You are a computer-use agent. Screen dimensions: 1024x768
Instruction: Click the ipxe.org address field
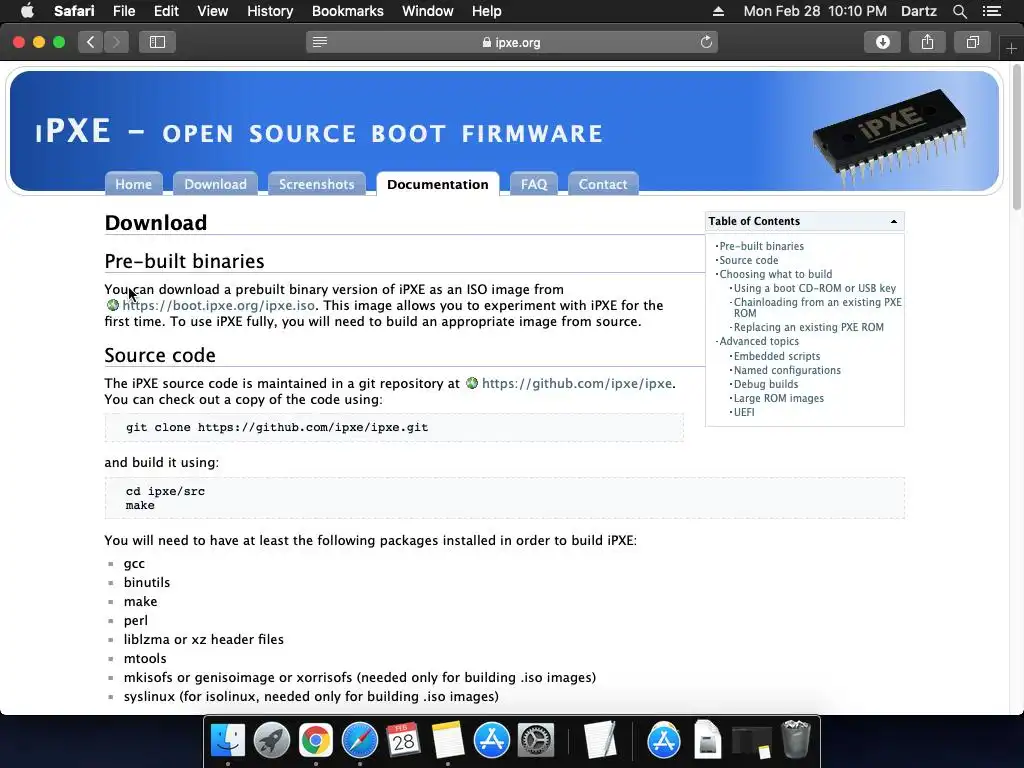click(x=512, y=42)
